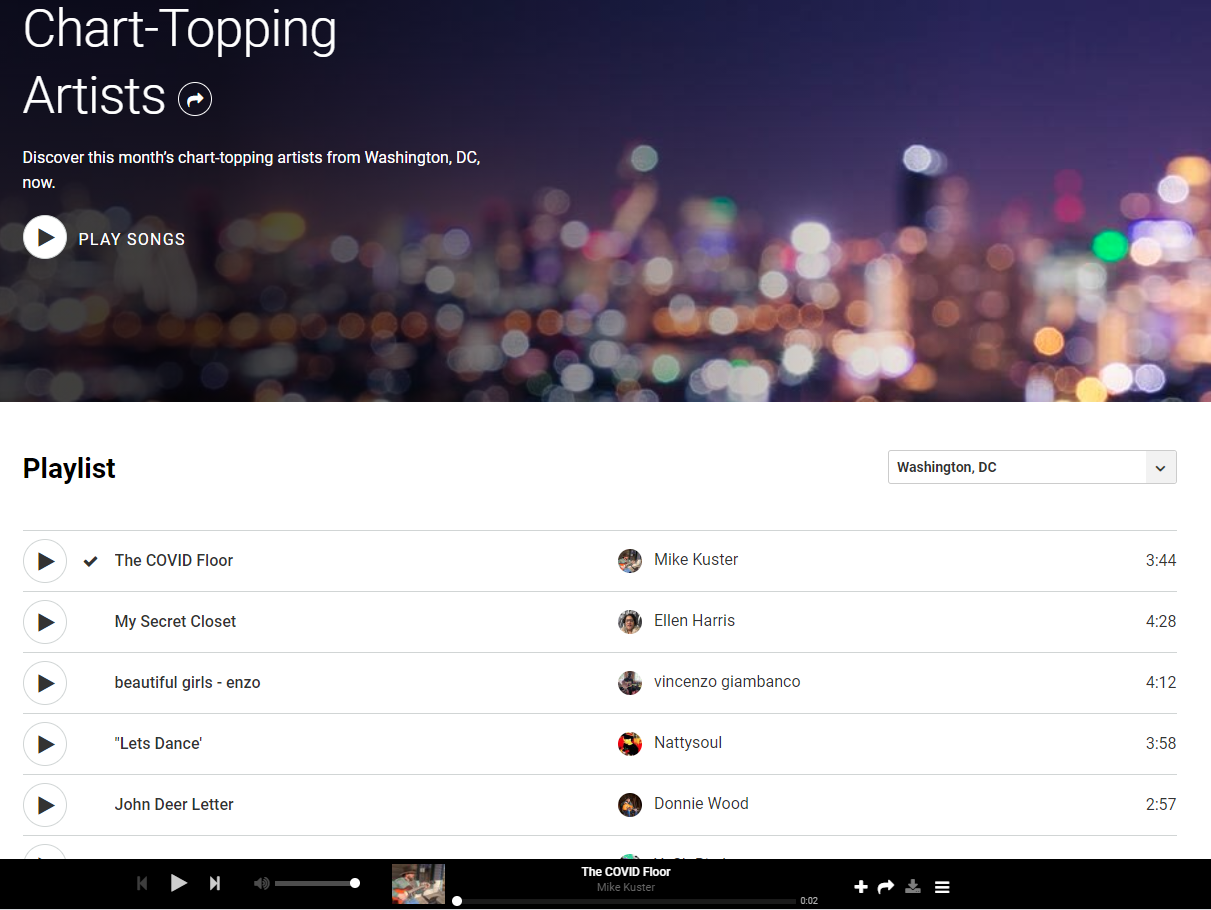Screen dimensions: 1211x910
Task: Click the album art thumbnail in the player bar
Action: (x=418, y=883)
